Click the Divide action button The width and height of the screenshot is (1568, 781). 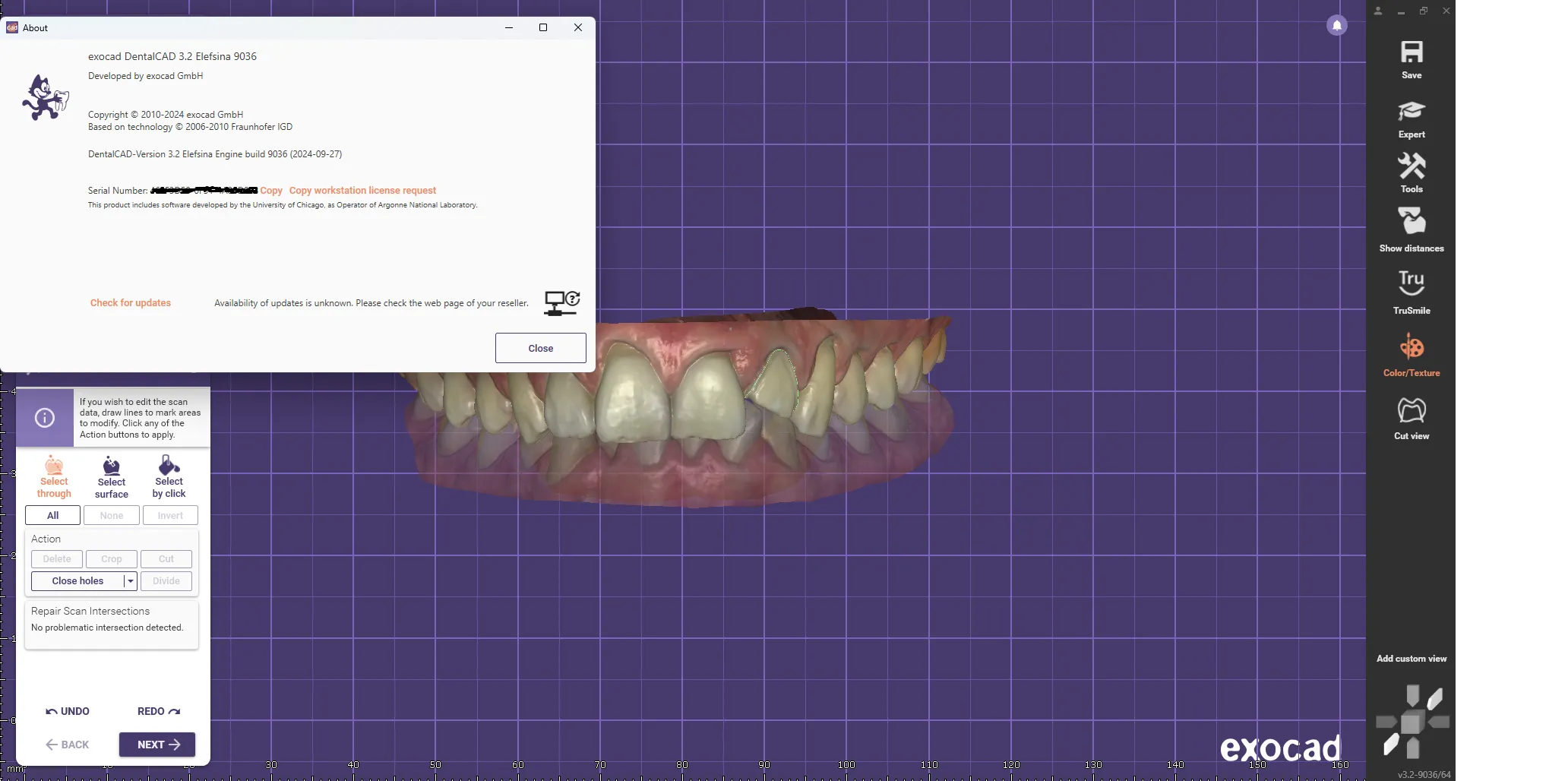pos(166,581)
